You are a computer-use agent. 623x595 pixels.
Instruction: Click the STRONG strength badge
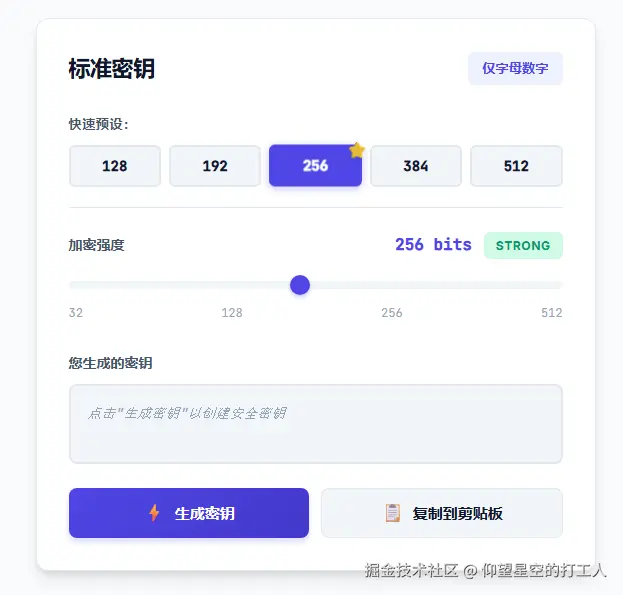[x=523, y=245]
